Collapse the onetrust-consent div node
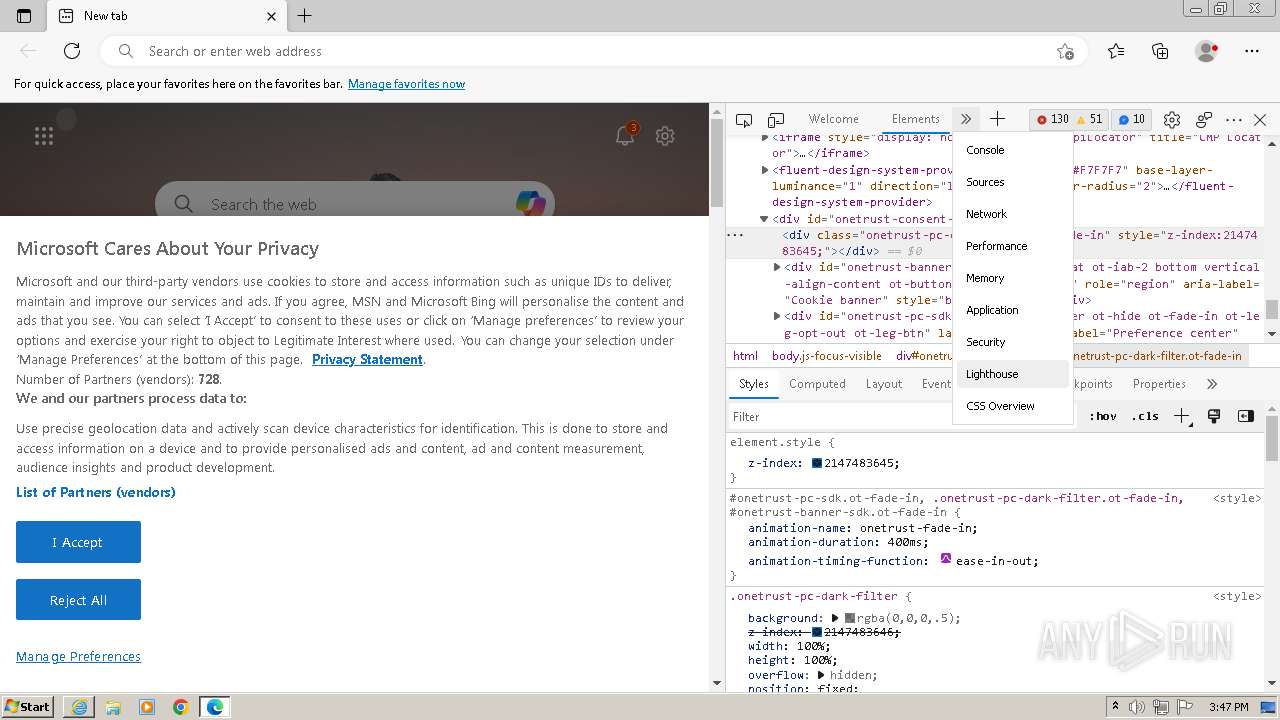This screenshot has width=1280, height=720. click(764, 219)
